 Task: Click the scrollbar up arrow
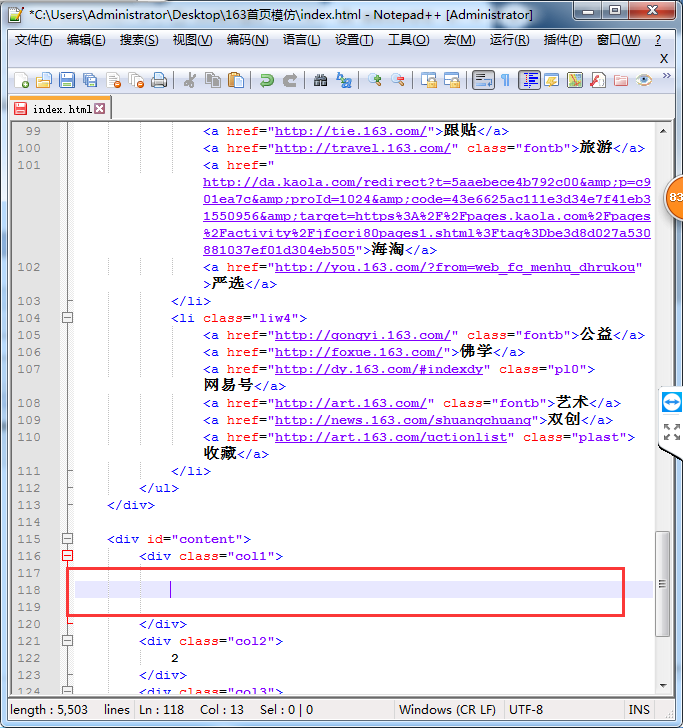(663, 131)
